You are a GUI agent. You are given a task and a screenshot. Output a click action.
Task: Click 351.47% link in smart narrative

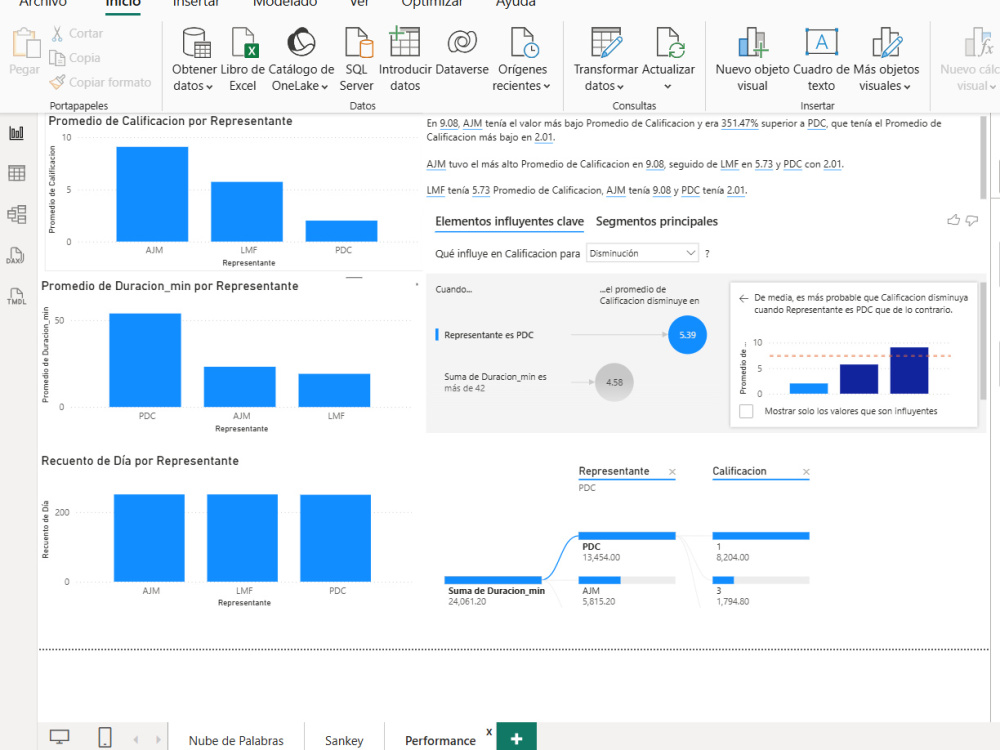(740, 123)
